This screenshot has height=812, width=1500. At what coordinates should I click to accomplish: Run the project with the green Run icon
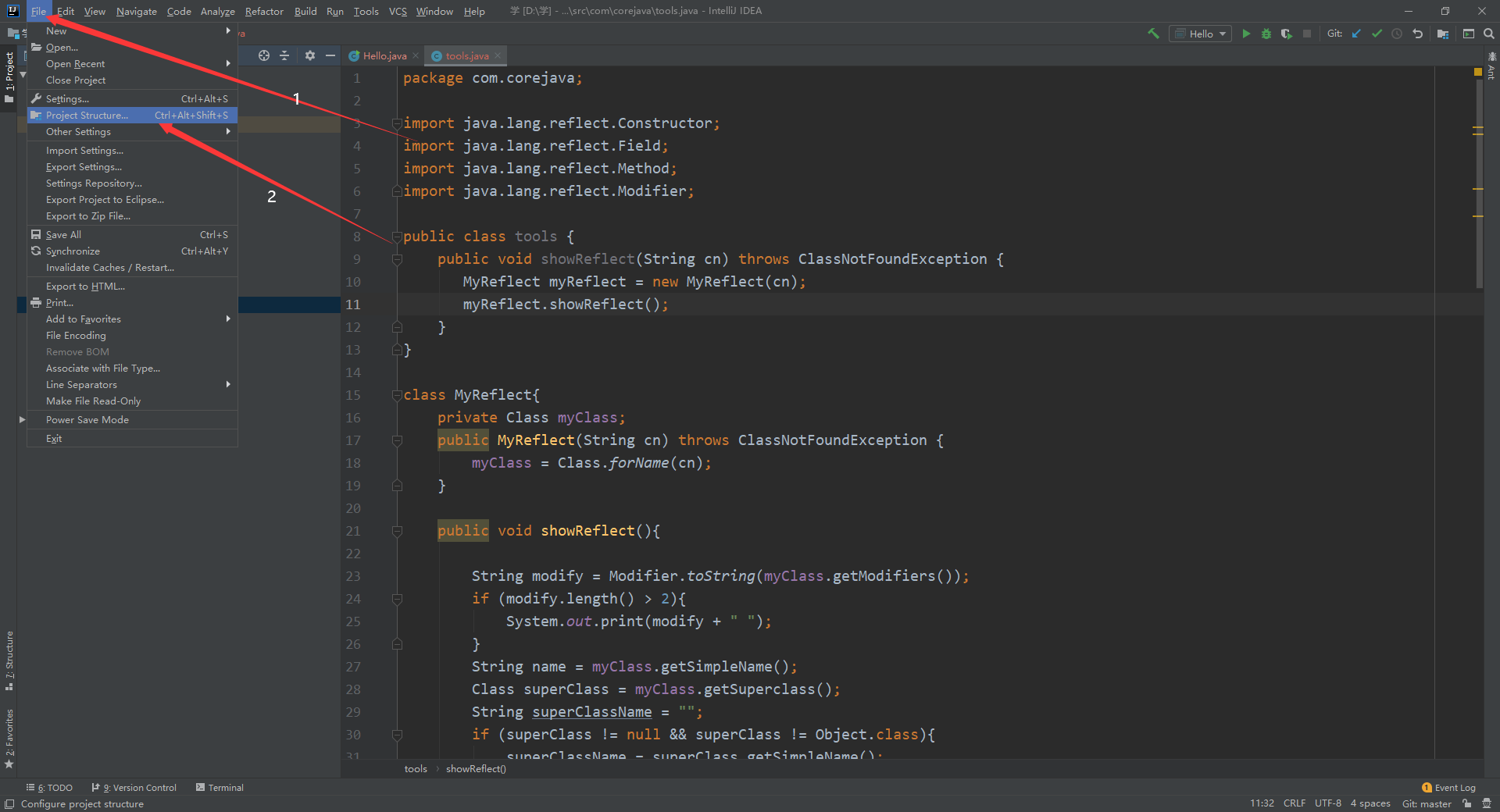(1246, 34)
